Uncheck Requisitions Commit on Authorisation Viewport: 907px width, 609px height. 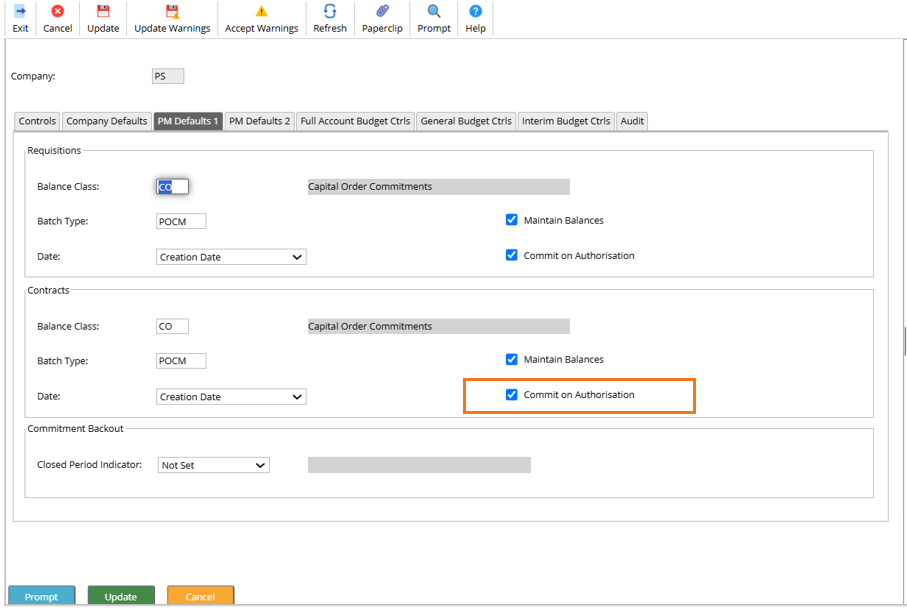pyautogui.click(x=512, y=255)
